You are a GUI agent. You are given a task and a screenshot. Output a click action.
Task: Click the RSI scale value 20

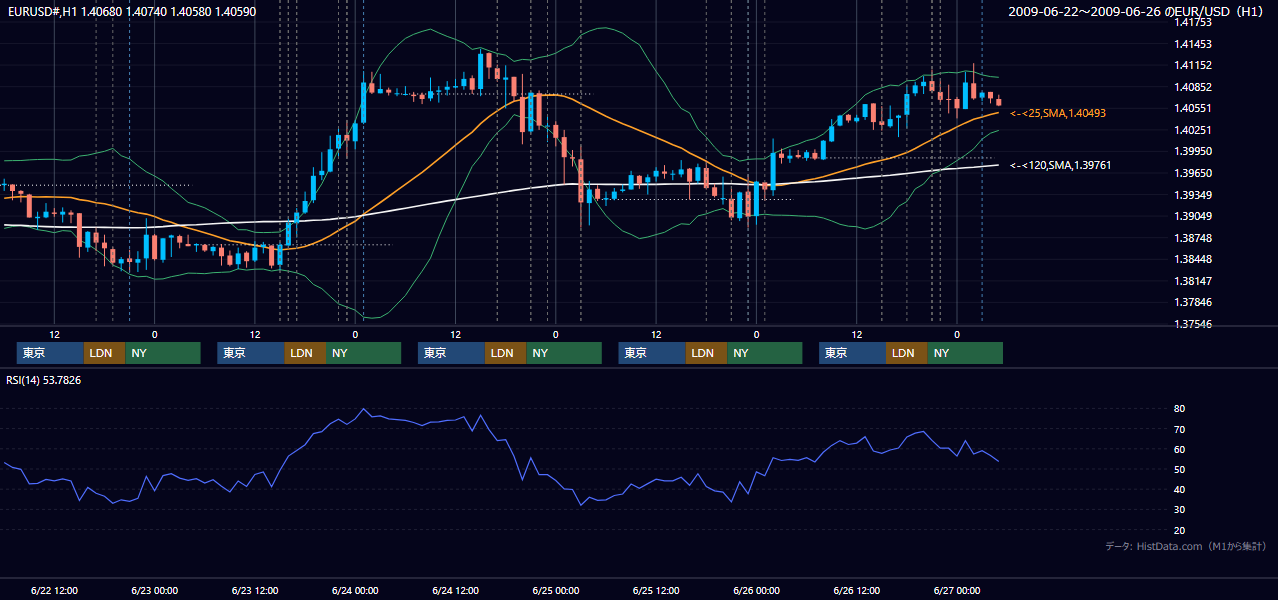coord(1180,530)
